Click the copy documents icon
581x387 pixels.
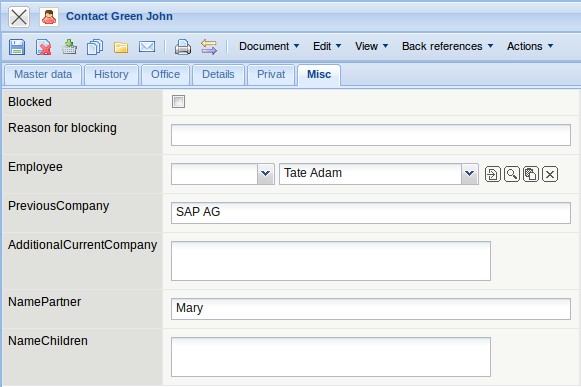pyautogui.click(x=95, y=47)
